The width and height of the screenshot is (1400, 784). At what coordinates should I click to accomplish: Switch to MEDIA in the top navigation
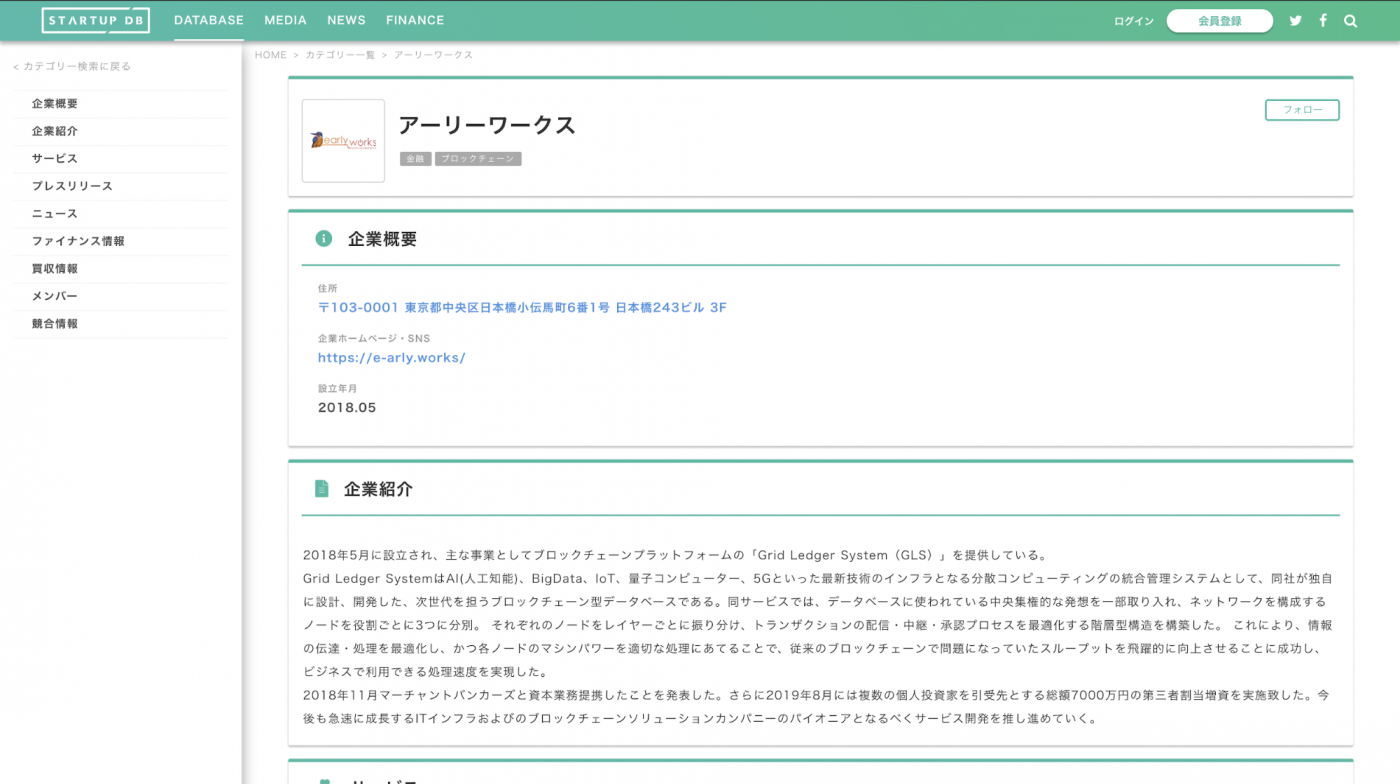pyautogui.click(x=285, y=20)
